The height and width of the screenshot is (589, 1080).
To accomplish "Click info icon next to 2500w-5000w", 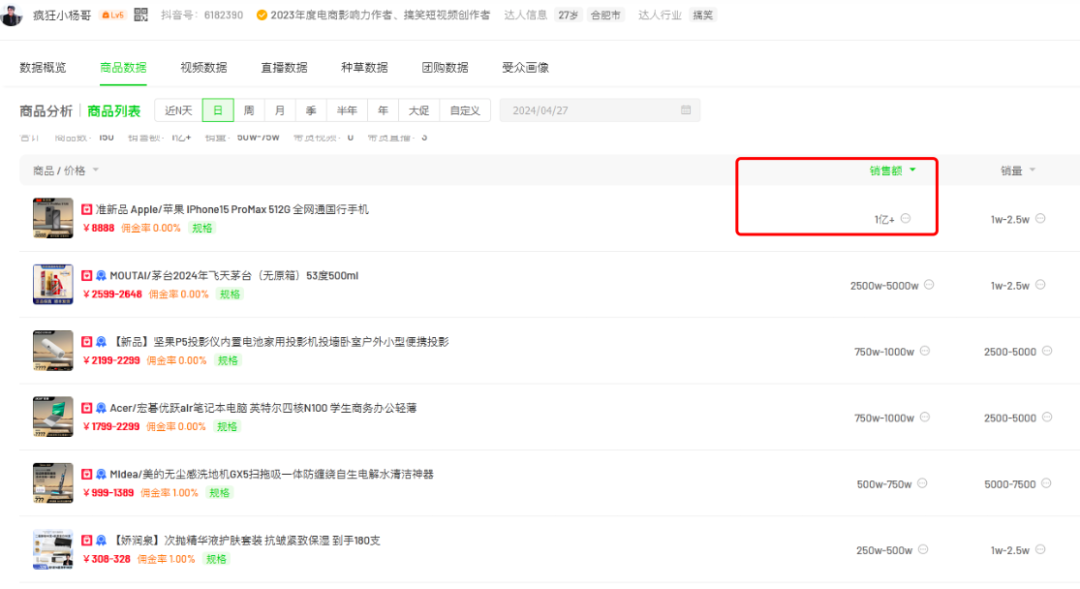I will click(x=928, y=285).
